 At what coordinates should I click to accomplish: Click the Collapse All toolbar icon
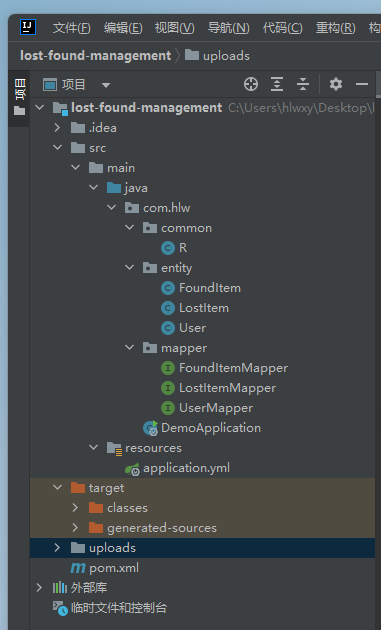(303, 84)
